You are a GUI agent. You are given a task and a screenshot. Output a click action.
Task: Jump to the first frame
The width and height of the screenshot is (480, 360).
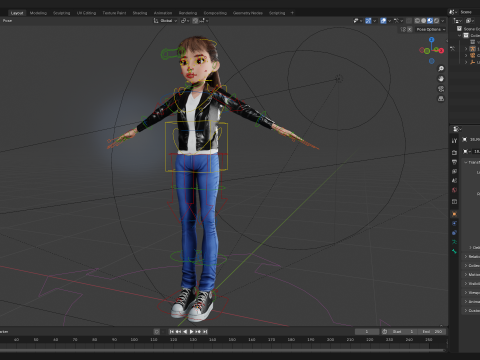(x=172, y=332)
